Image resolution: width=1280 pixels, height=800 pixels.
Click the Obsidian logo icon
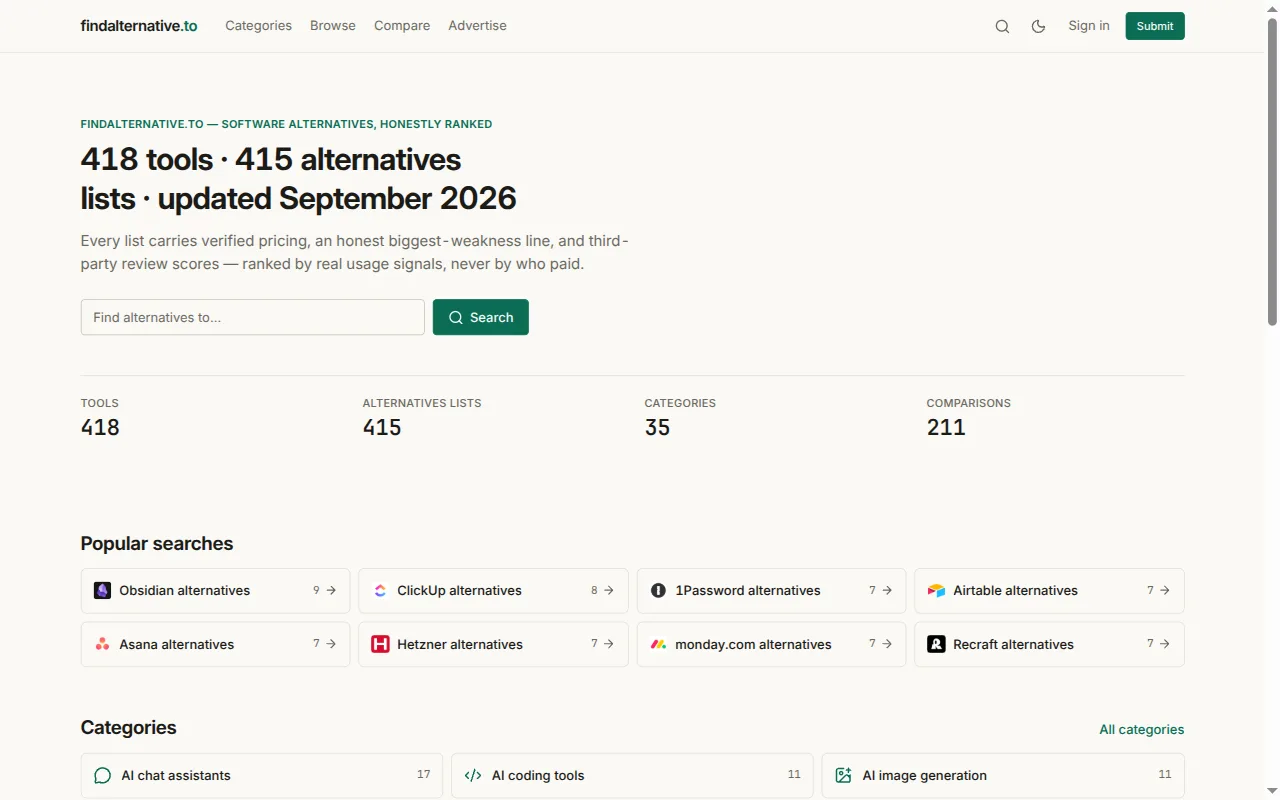coord(102,590)
